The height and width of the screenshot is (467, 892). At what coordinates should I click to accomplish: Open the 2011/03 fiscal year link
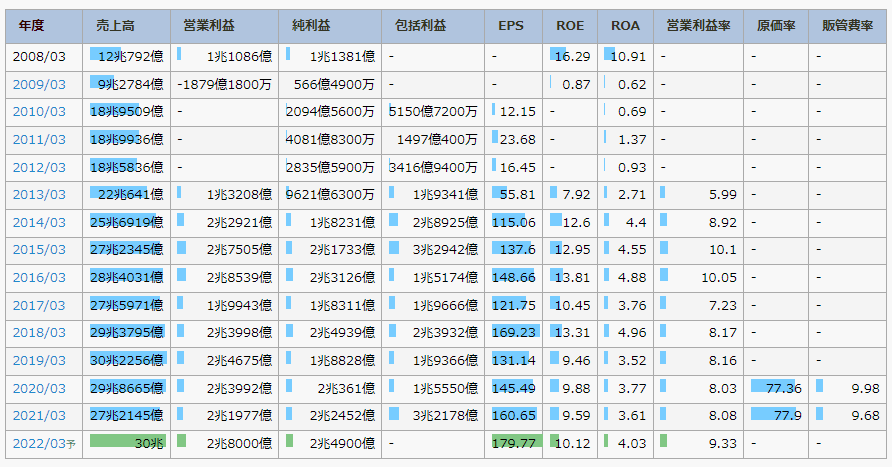pos(39,140)
